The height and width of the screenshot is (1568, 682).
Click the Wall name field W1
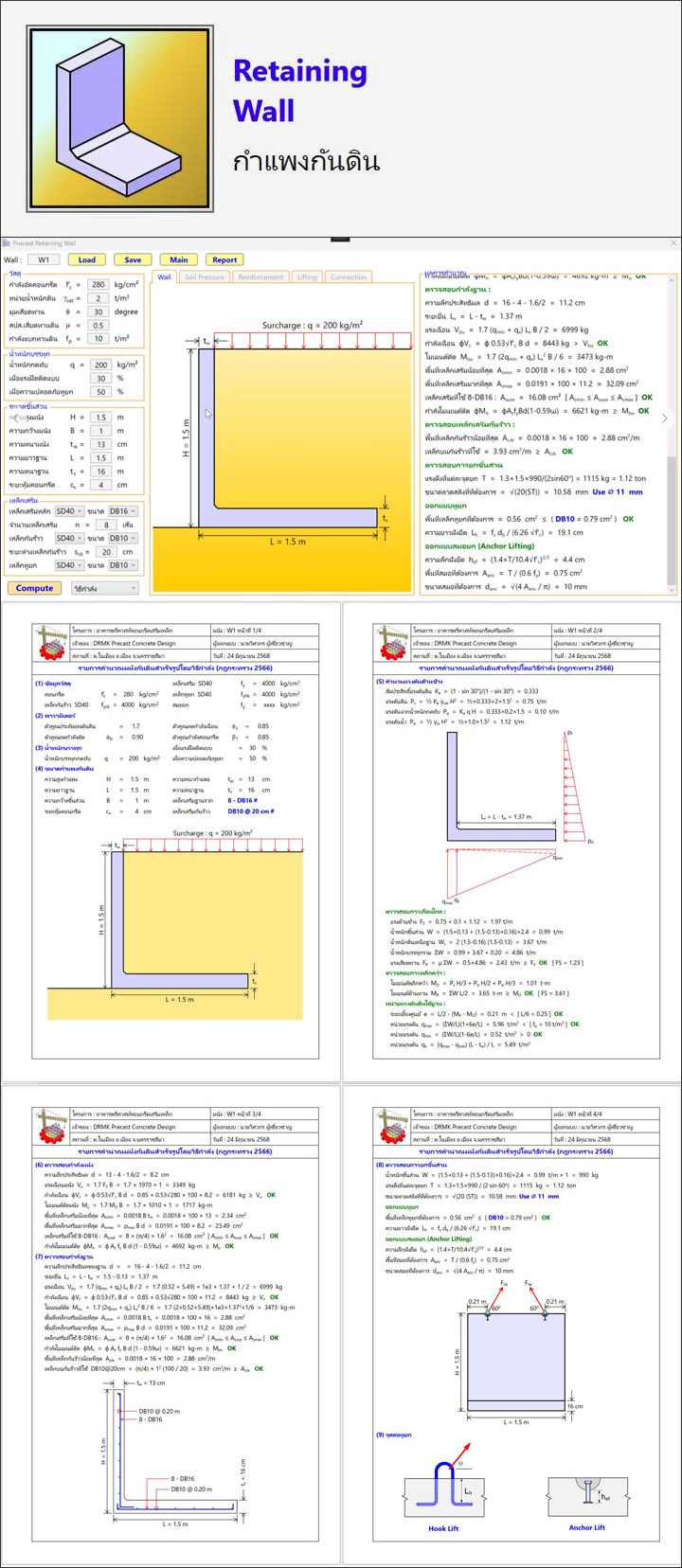coord(44,259)
